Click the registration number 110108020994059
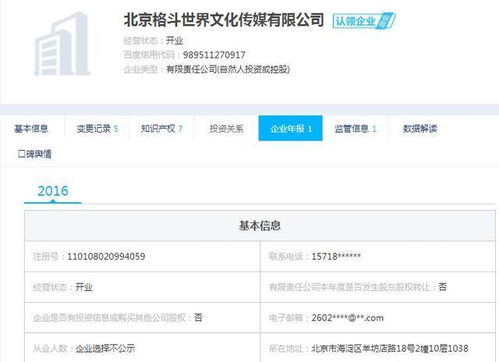 coord(106,256)
